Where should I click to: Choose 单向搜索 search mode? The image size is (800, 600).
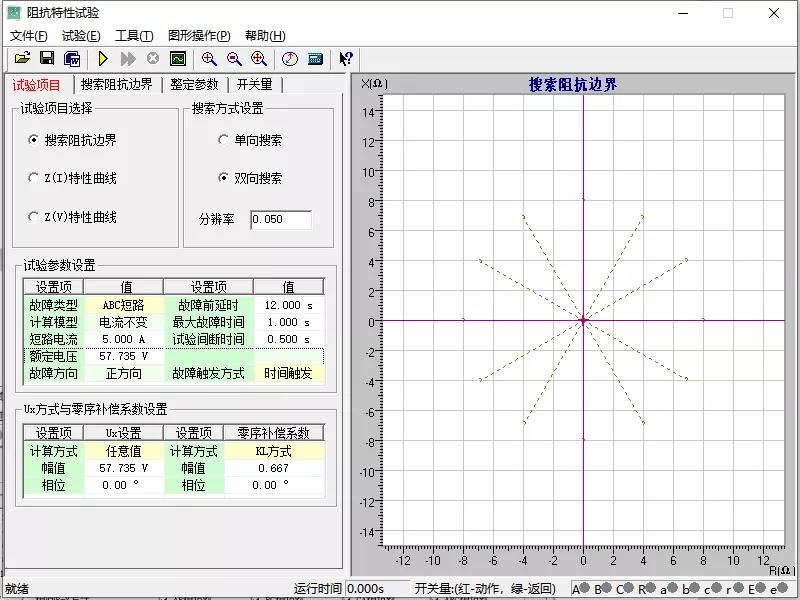[x=223, y=140]
